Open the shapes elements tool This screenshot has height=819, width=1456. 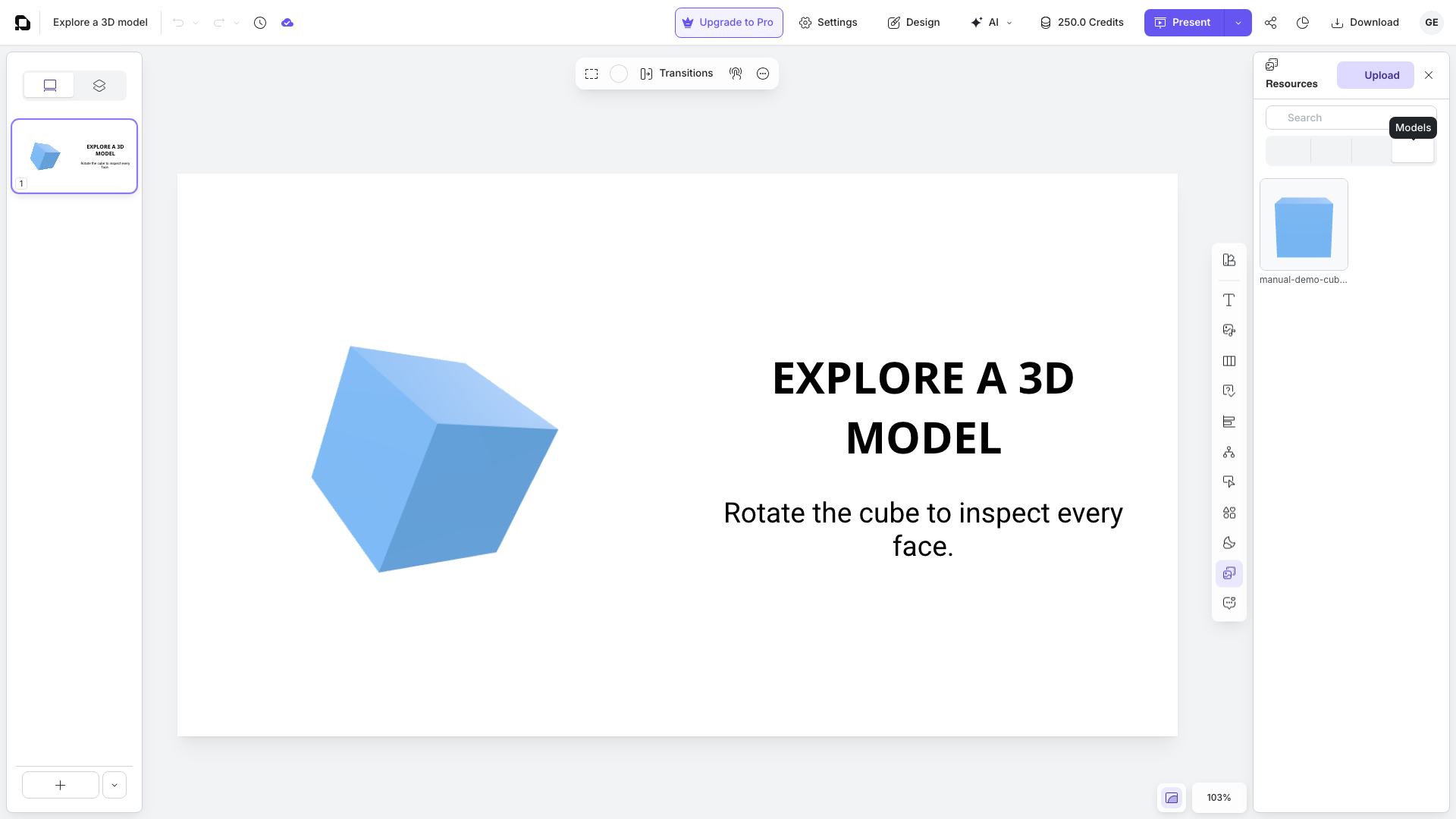coord(1229,513)
